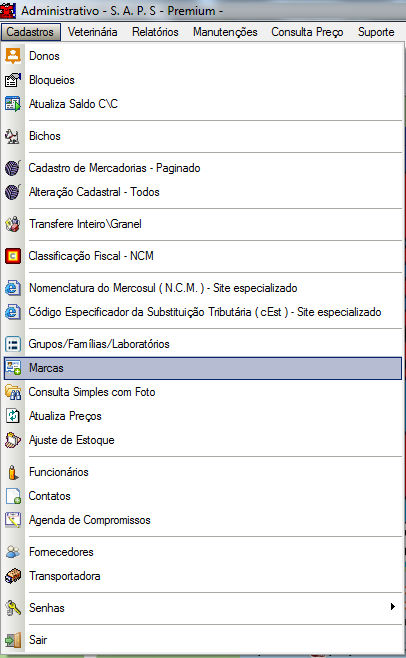Open Código Especificador cEst site link

pos(203,312)
